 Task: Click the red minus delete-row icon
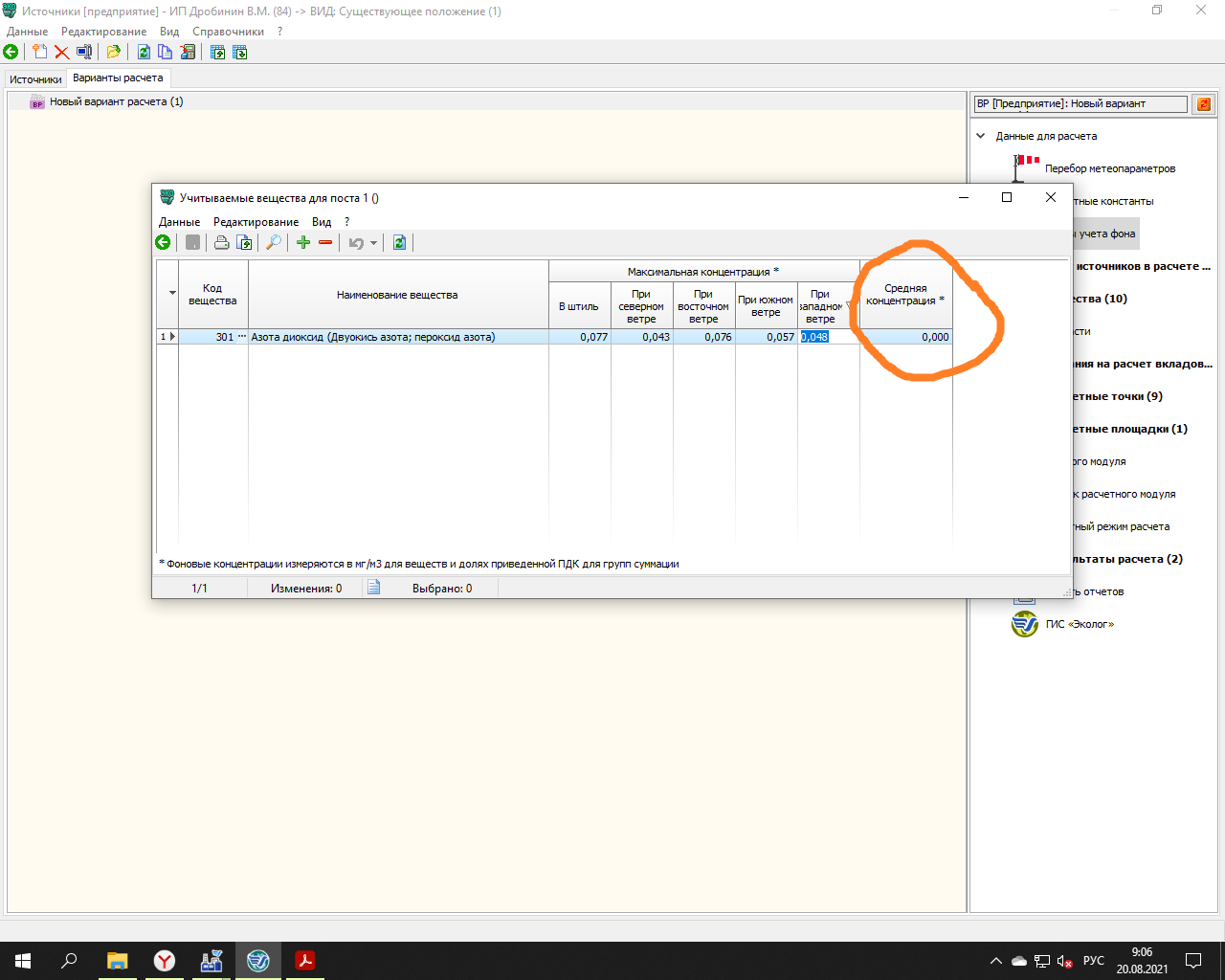click(325, 243)
